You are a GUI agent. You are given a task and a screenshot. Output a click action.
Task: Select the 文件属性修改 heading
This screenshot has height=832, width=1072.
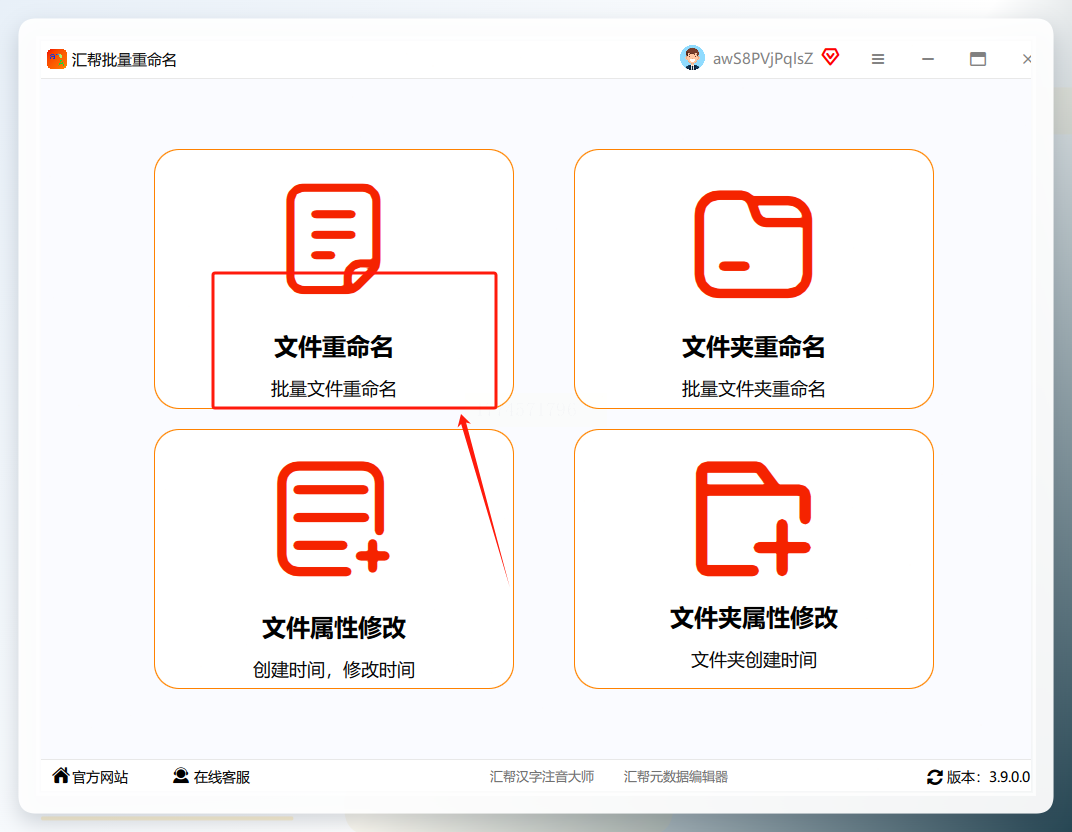point(334,628)
